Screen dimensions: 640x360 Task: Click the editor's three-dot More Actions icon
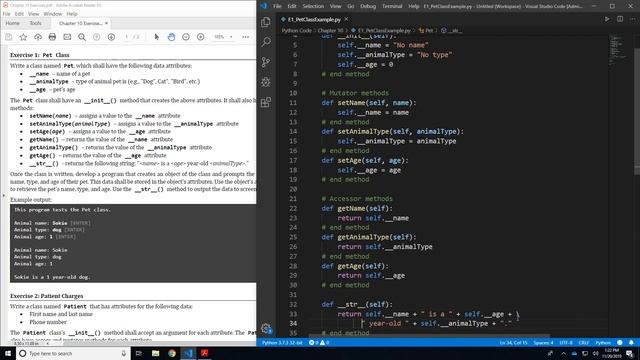[632, 19]
